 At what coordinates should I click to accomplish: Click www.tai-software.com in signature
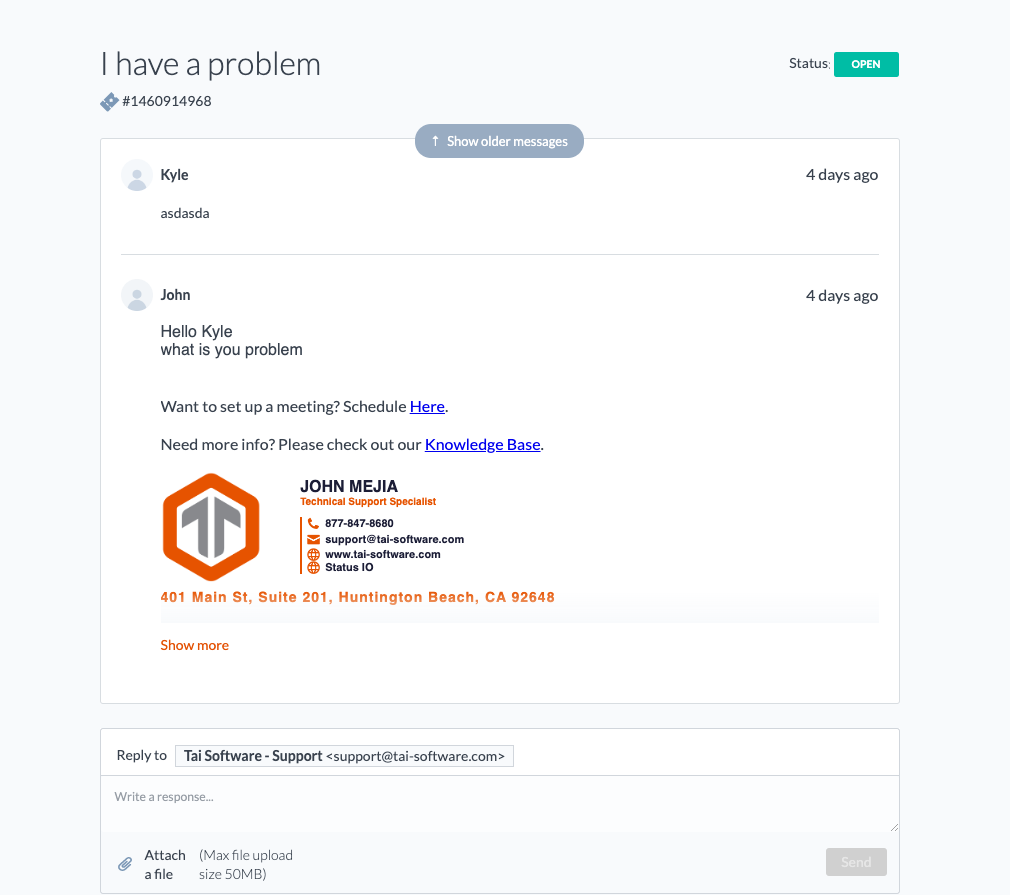pos(383,554)
